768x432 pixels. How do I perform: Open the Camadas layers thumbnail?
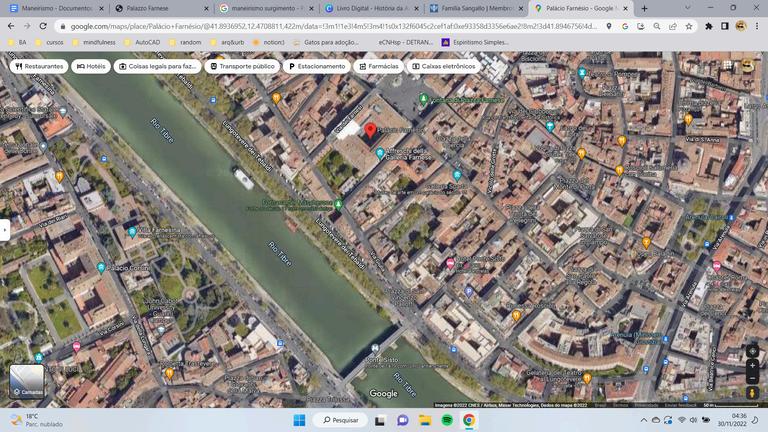pyautogui.click(x=27, y=381)
